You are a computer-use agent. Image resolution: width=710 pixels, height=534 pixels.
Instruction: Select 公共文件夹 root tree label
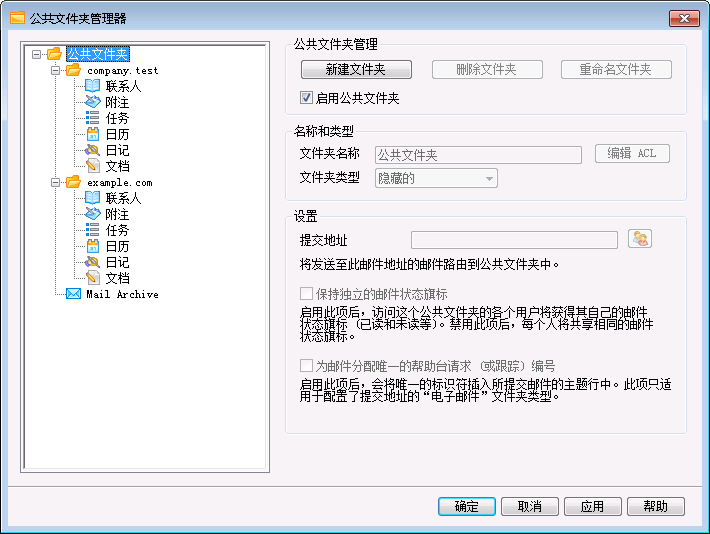pyautogui.click(x=98, y=54)
